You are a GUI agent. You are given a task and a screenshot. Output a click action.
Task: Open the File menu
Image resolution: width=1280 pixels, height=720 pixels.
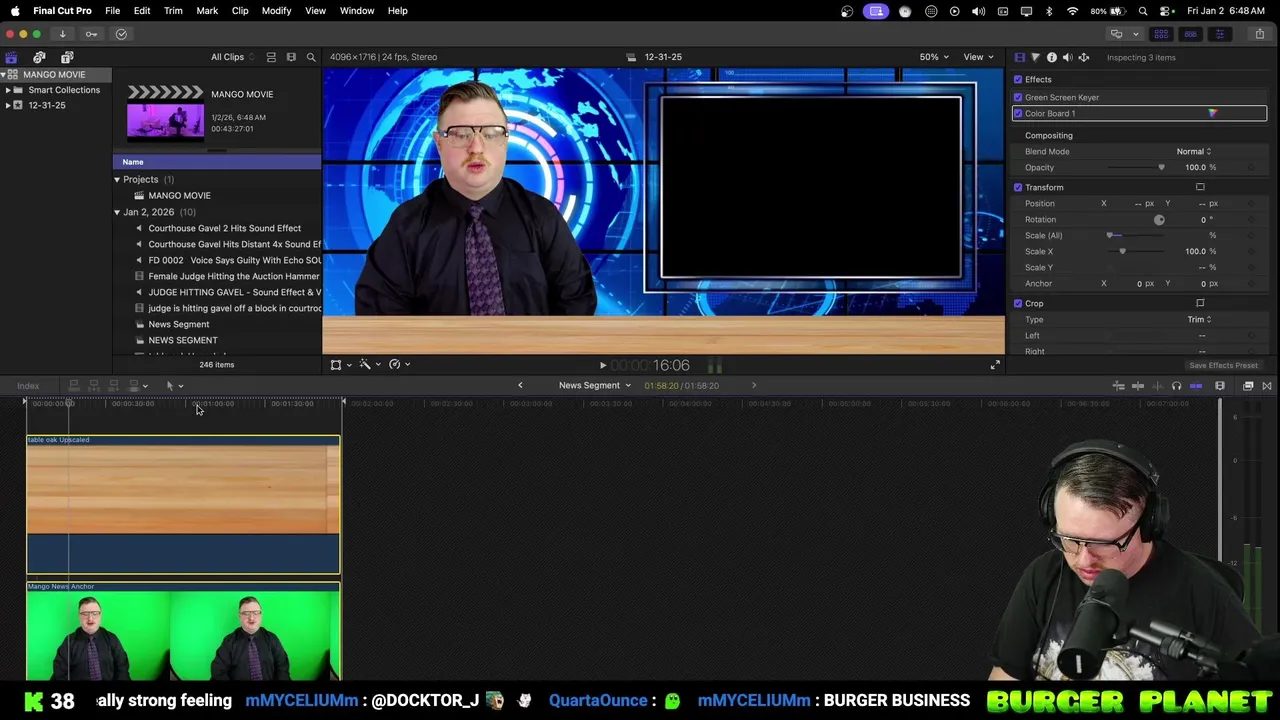click(x=112, y=10)
